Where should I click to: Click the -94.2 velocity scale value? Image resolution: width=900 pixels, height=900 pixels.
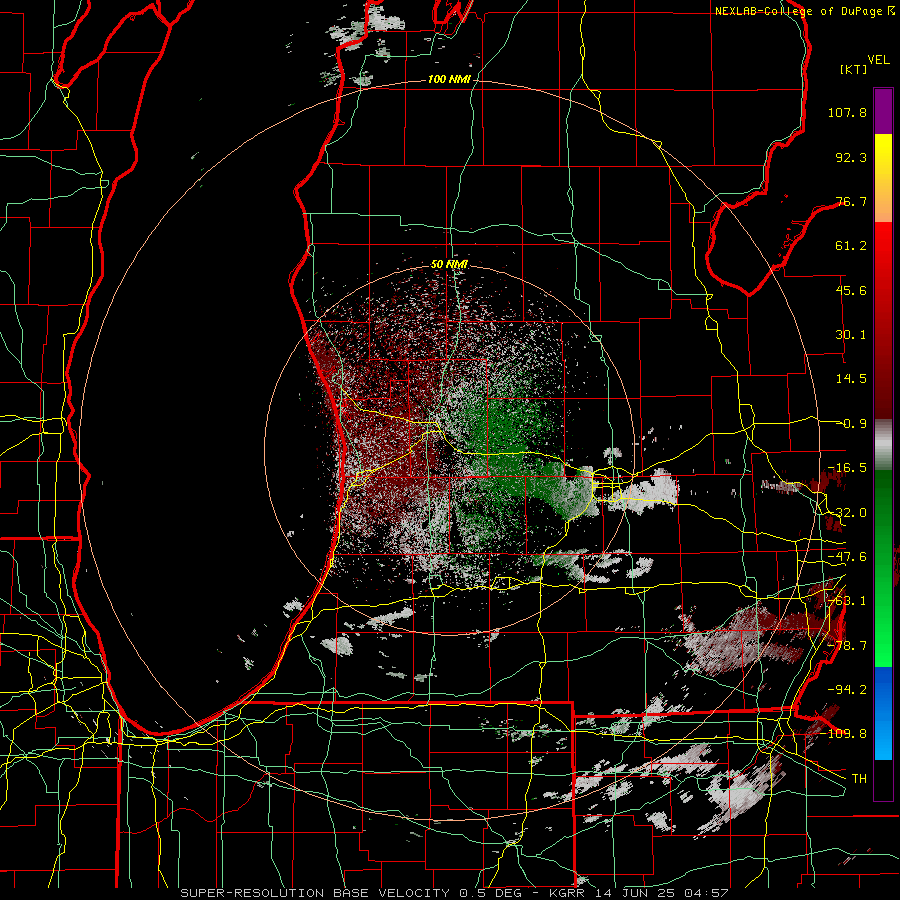click(847, 689)
